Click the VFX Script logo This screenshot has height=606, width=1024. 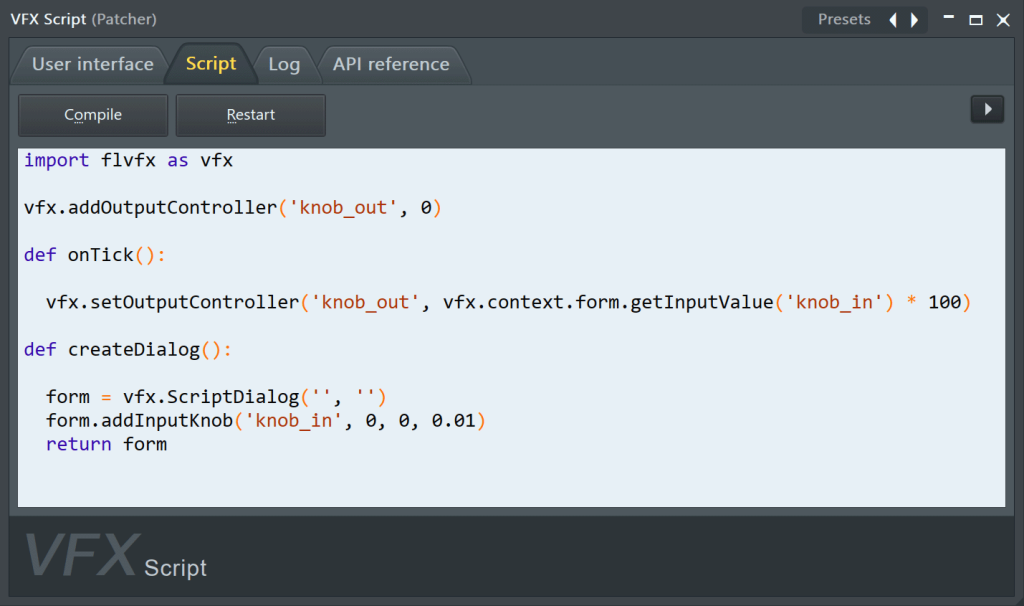(x=115, y=557)
